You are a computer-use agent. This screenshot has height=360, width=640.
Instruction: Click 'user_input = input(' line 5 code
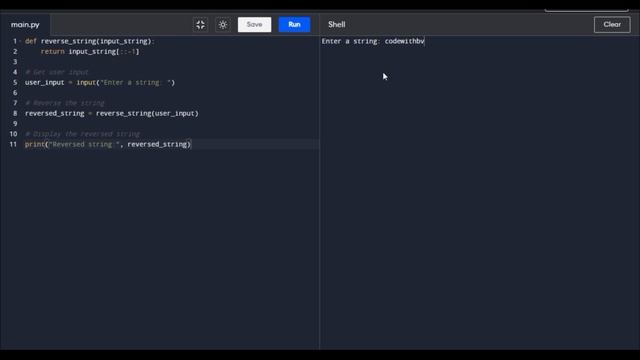(x=100, y=82)
